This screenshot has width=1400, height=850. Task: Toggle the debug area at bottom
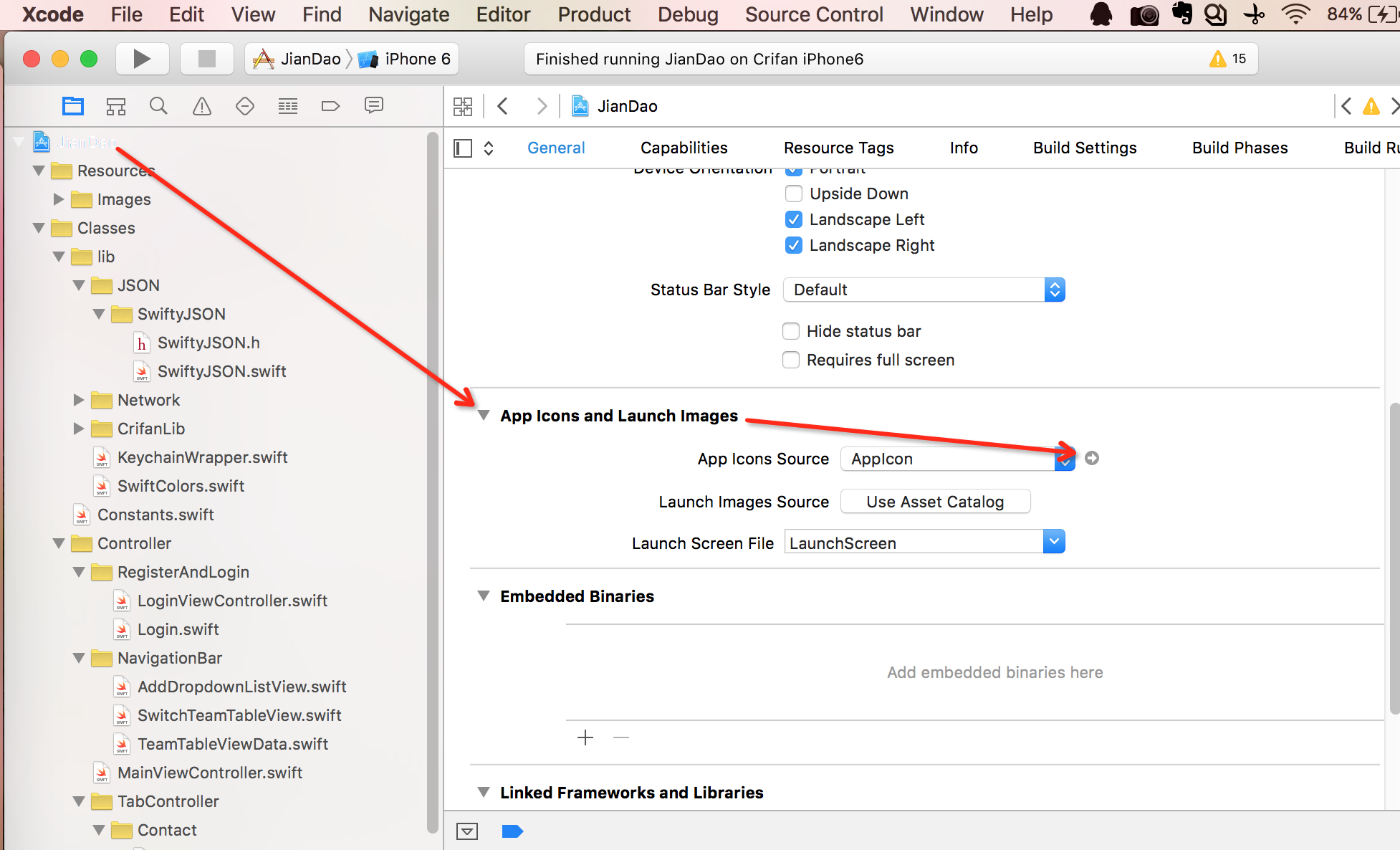(467, 831)
